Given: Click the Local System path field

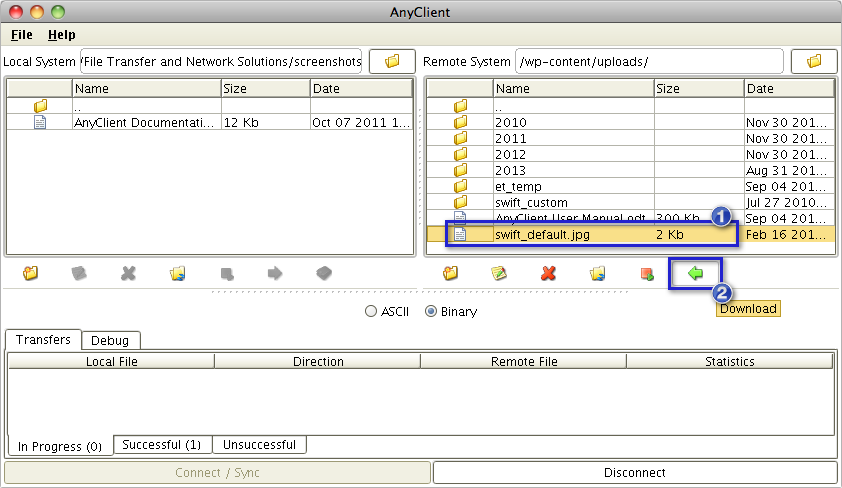Looking at the screenshot, I should point(221,61).
